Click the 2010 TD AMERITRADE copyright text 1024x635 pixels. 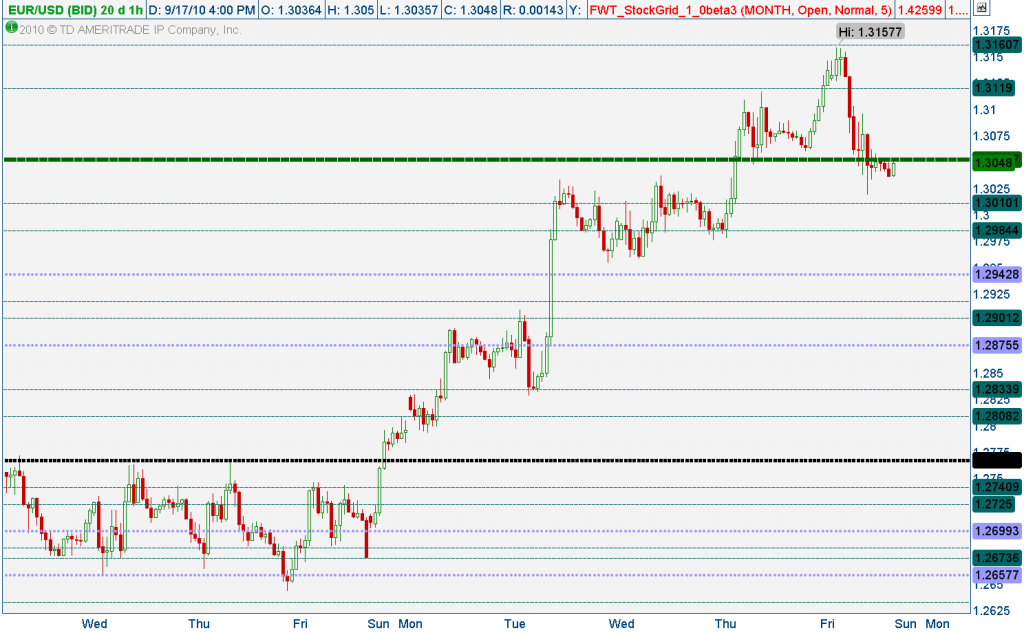click(x=130, y=30)
